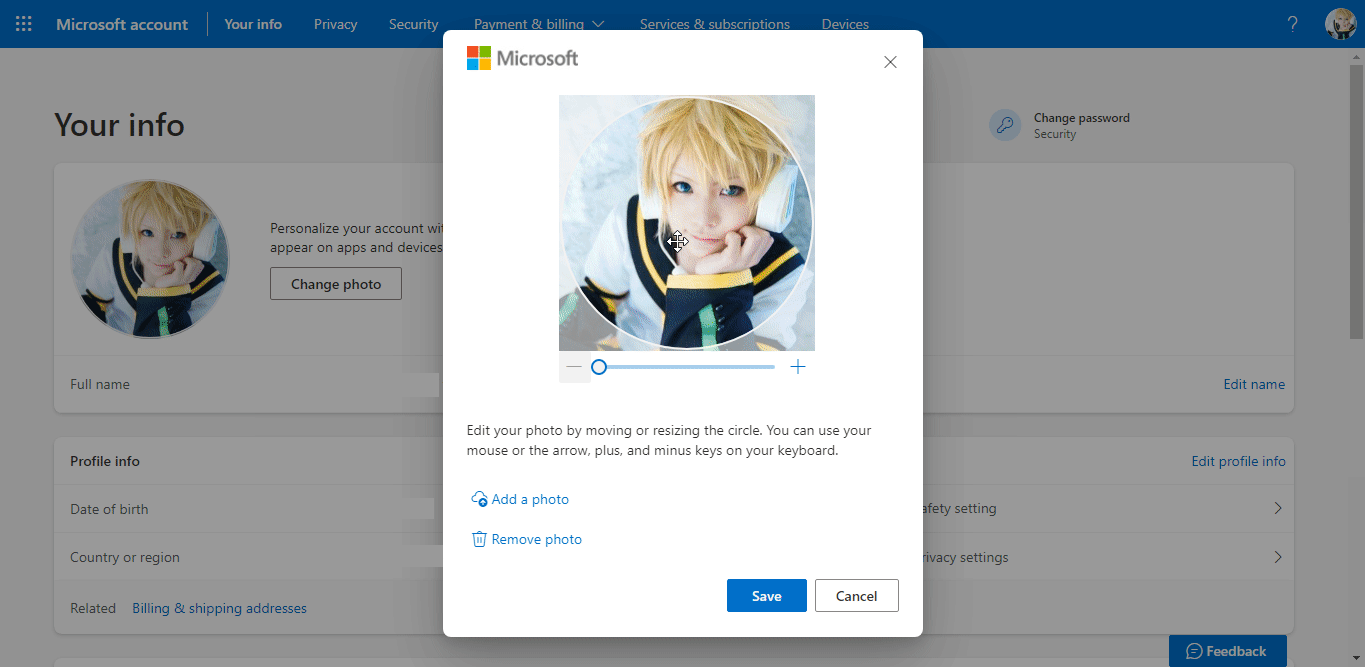Screen dimensions: 1365x667
Task: Expand the safety setting row
Action: [1277, 508]
